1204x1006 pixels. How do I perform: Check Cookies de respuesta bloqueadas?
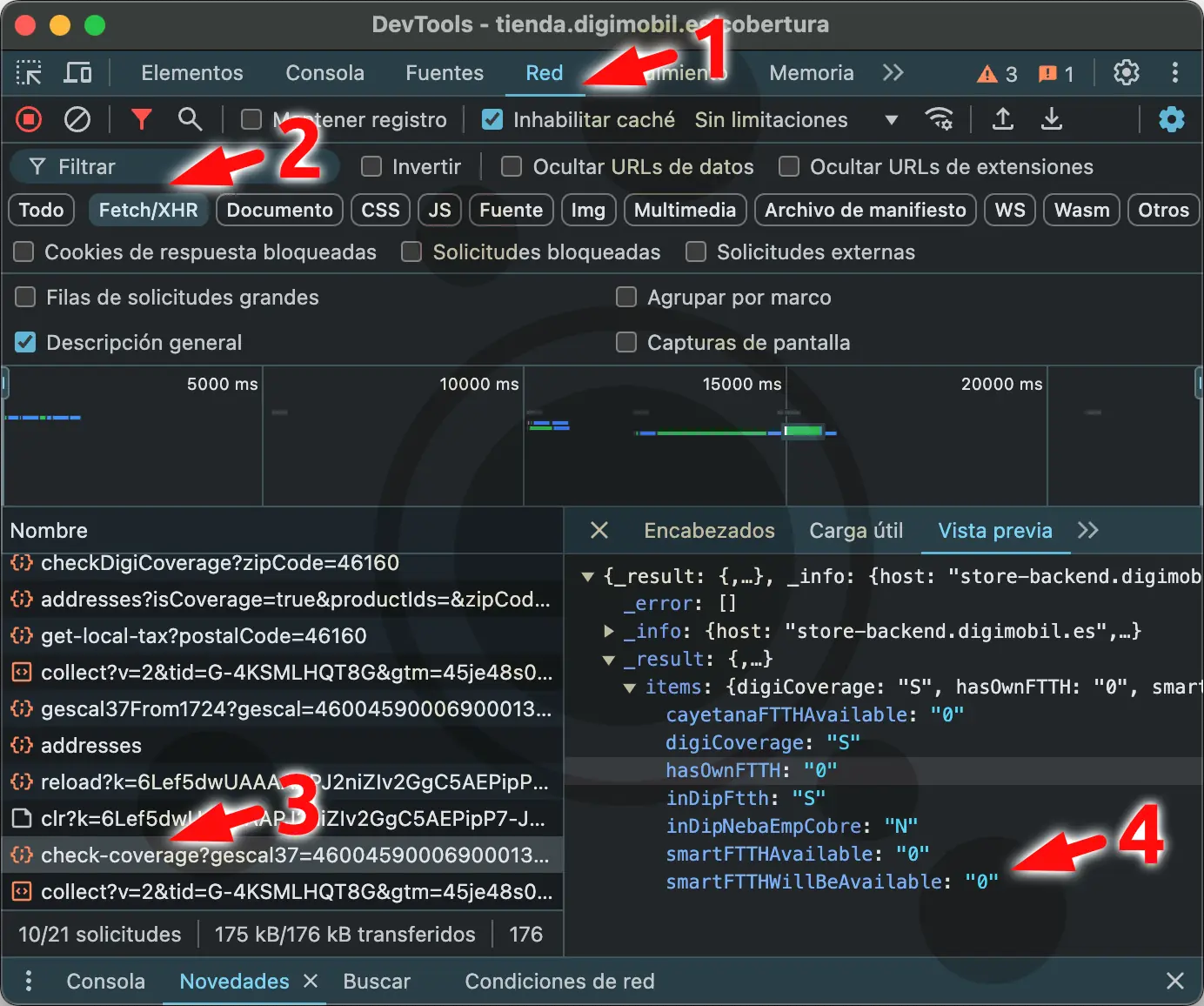click(23, 251)
